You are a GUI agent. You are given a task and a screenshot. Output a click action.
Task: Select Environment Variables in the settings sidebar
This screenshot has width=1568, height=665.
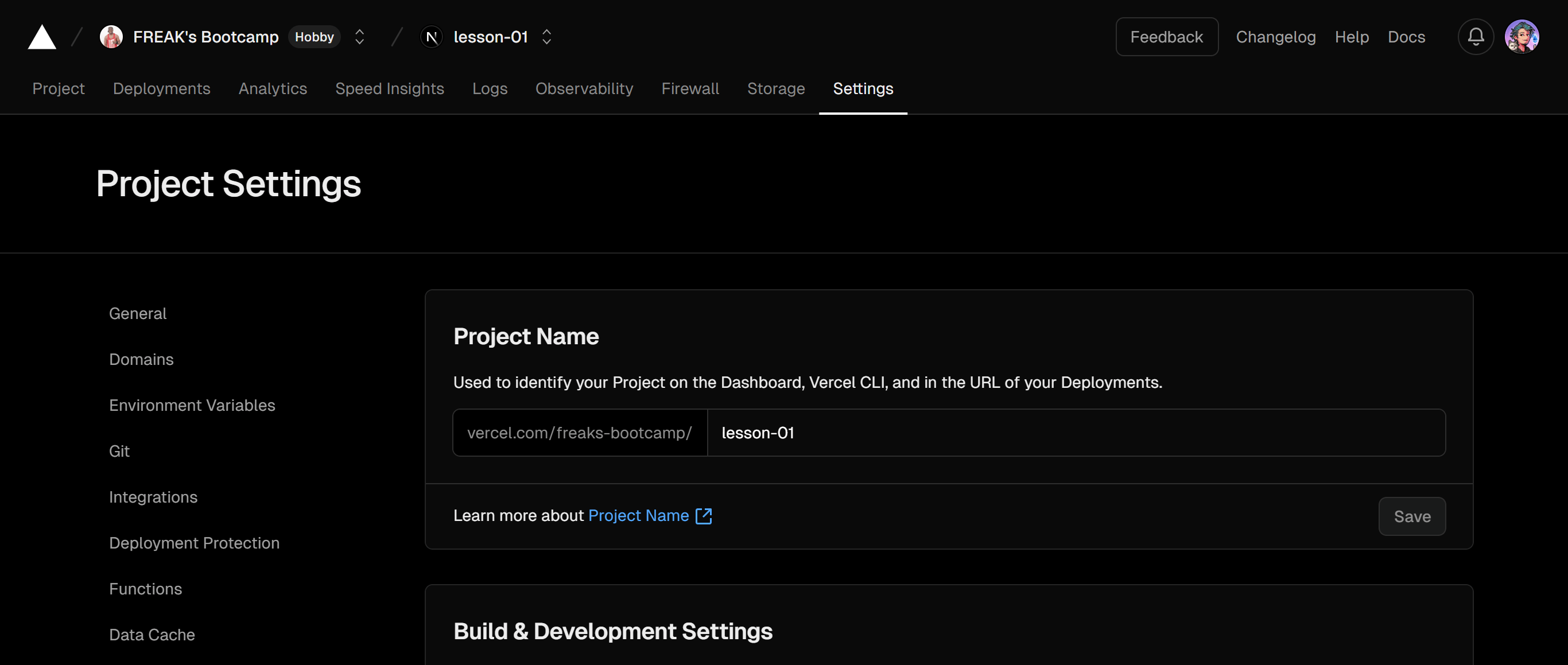pos(192,405)
